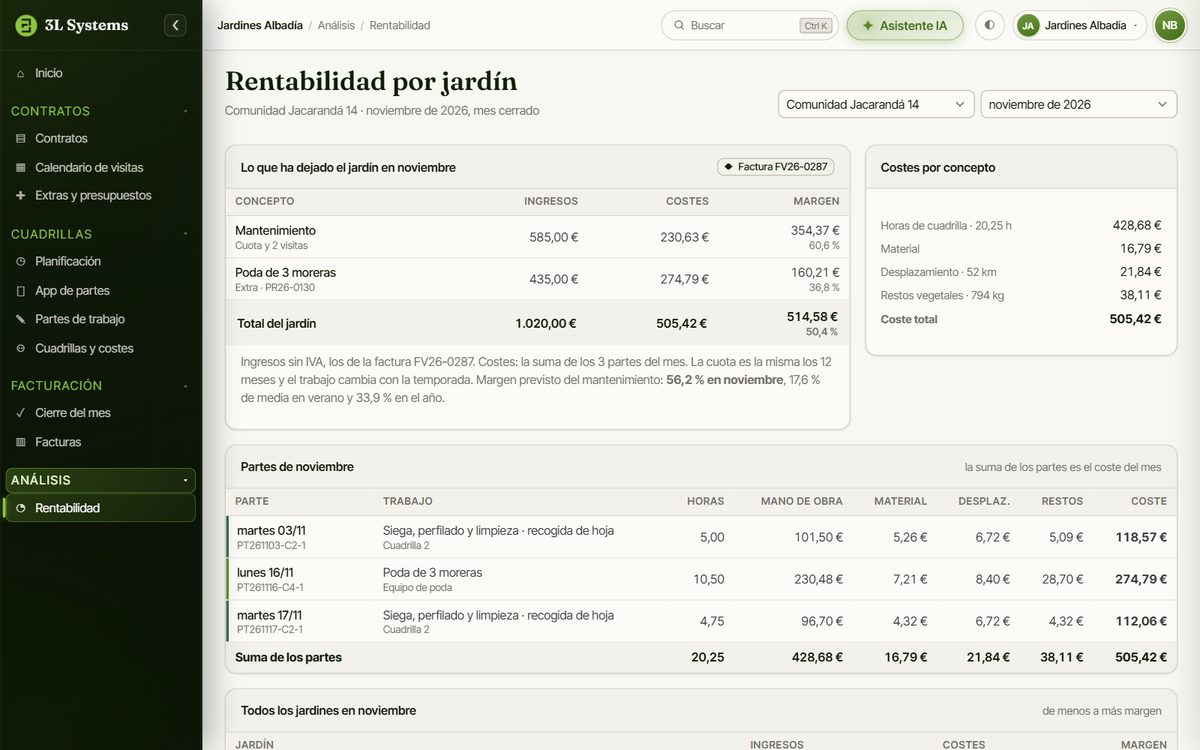Select the martes 17/11 part row
Screen dimensions: 1200x750
[x=701, y=621]
